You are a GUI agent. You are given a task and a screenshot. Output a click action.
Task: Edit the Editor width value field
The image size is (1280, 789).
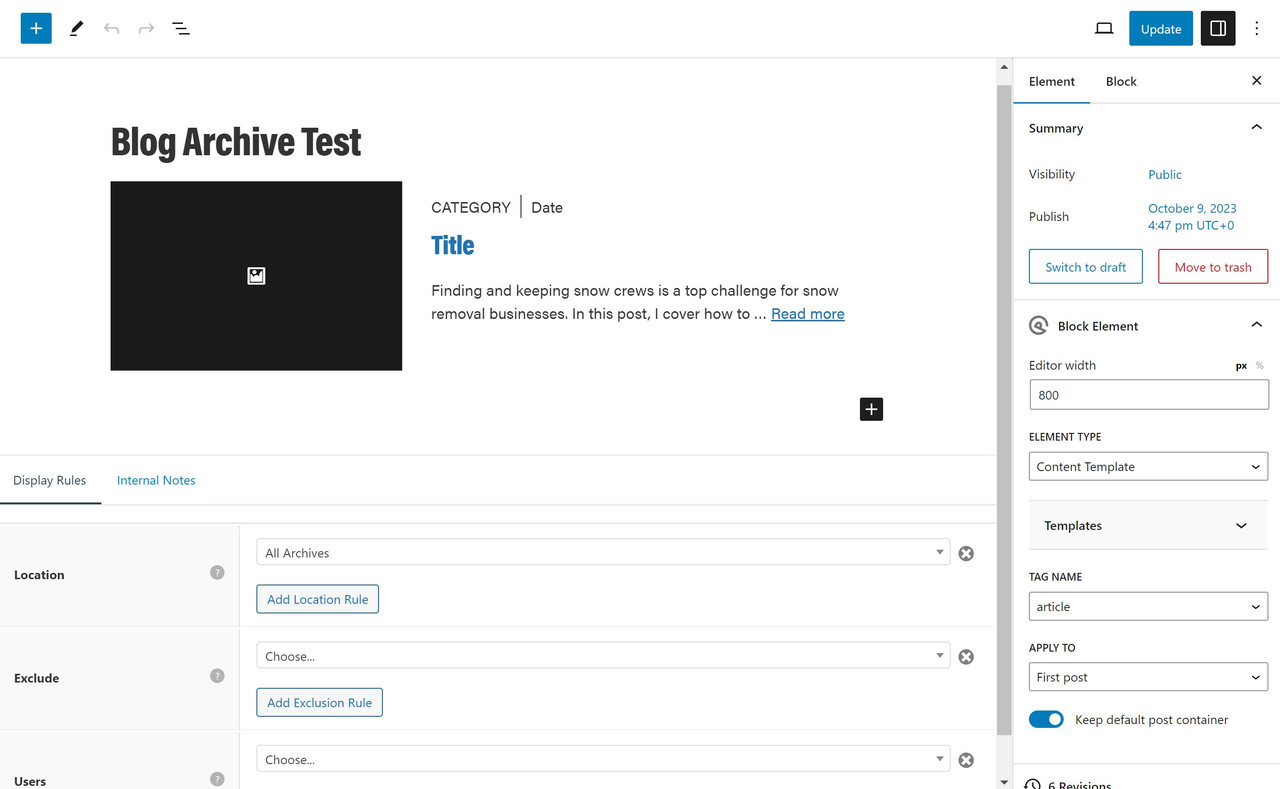[x=1148, y=394]
